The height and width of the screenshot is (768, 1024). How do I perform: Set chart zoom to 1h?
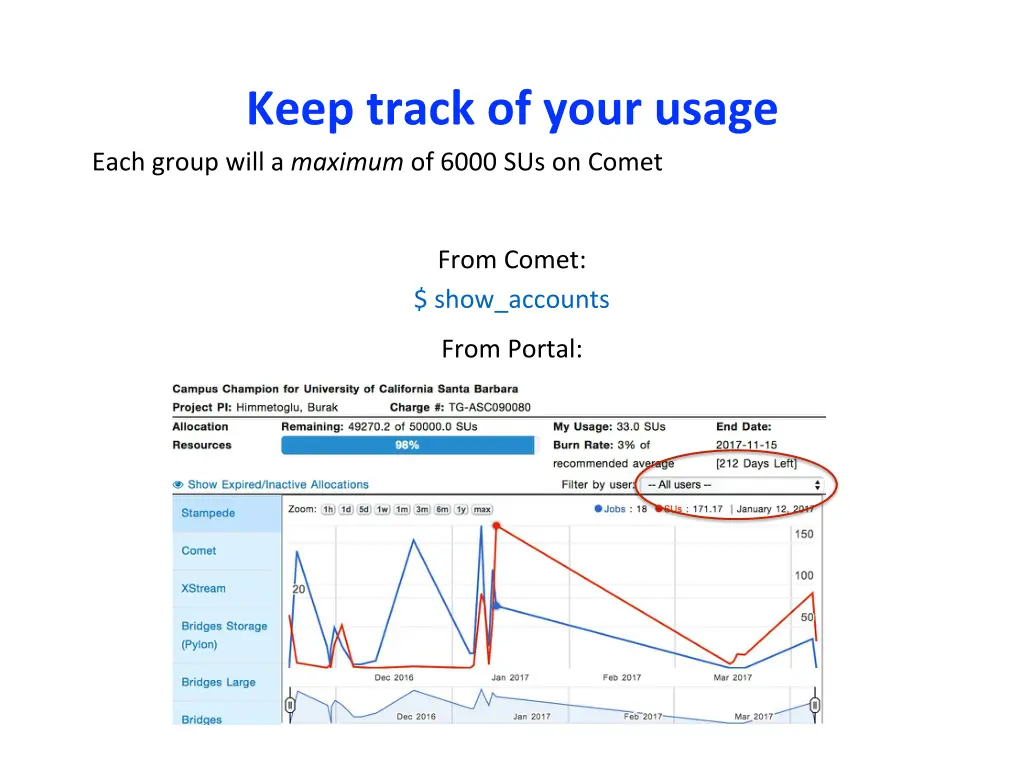[x=328, y=509]
